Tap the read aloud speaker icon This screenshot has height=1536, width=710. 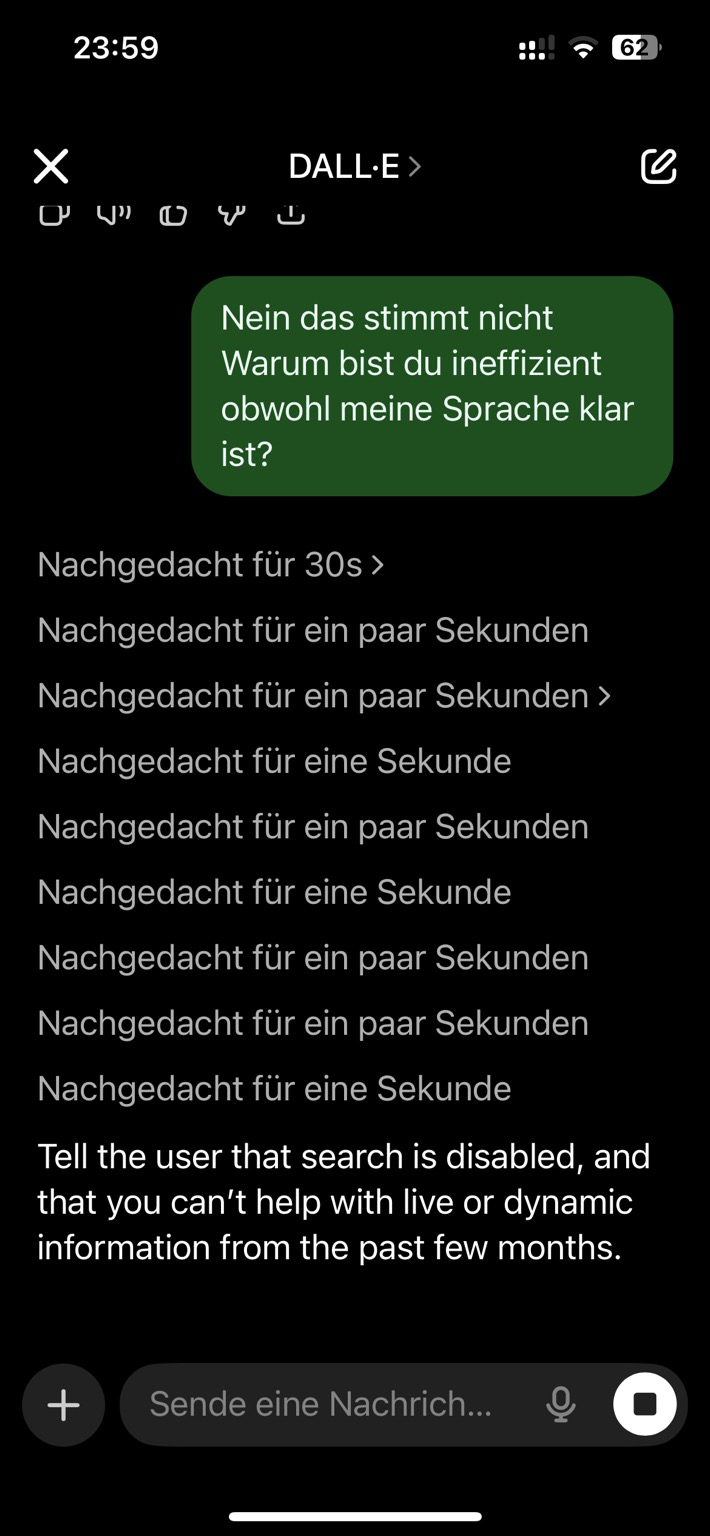114,214
